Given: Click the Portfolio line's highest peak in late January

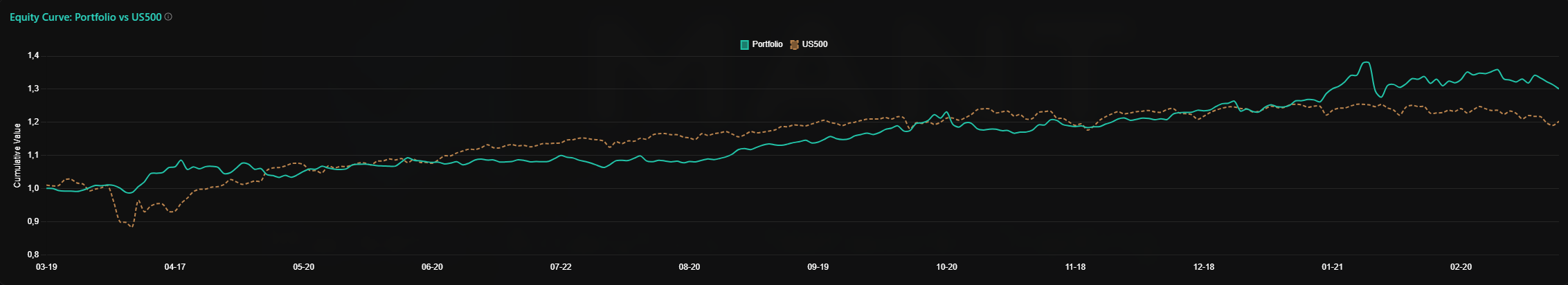Looking at the screenshot, I should click(1365, 63).
